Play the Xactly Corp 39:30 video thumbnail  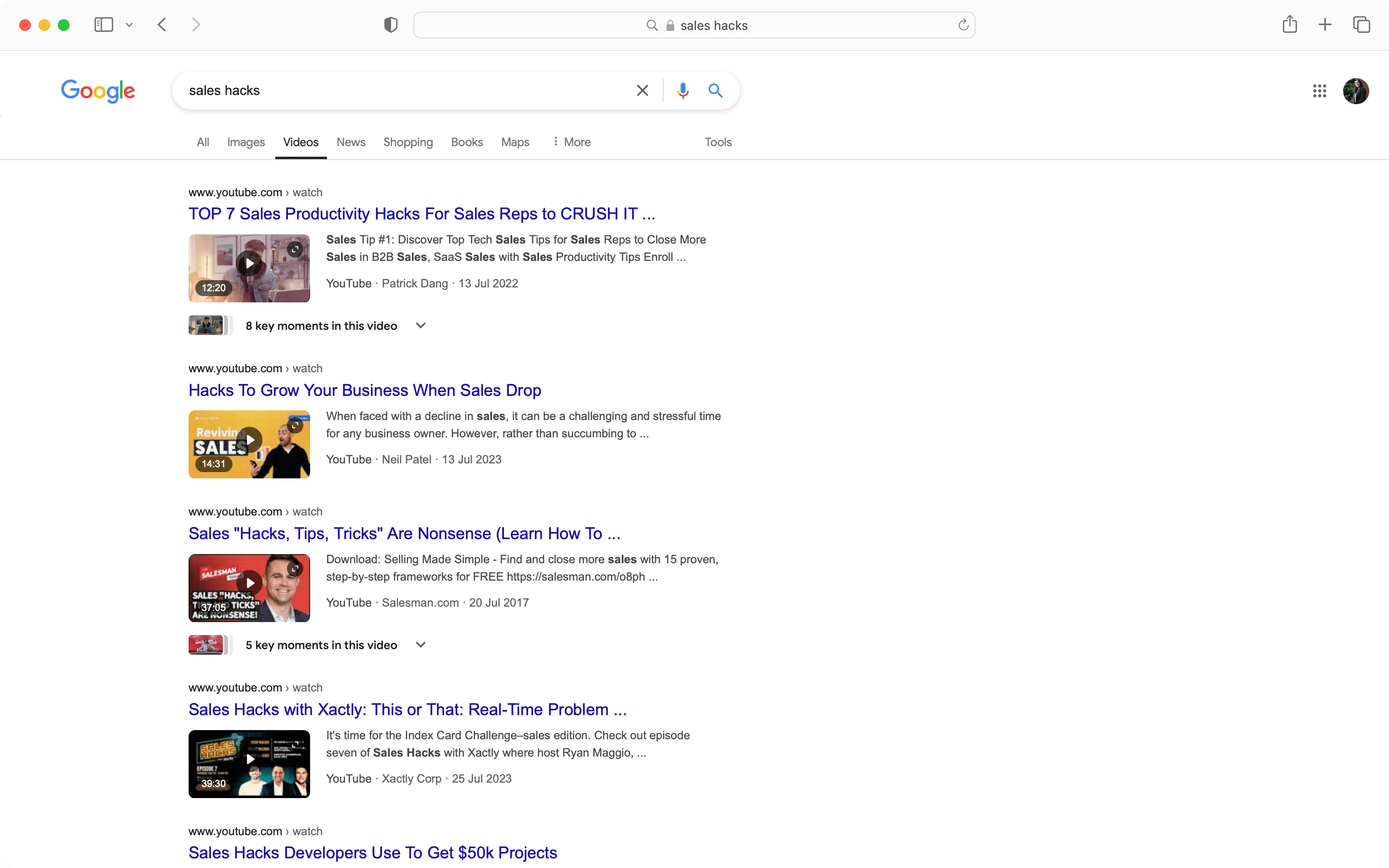click(x=249, y=764)
